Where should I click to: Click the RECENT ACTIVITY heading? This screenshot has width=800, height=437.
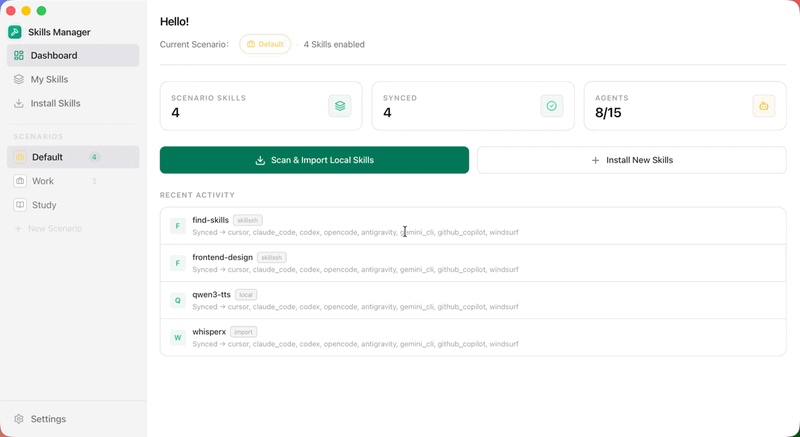[197, 195]
